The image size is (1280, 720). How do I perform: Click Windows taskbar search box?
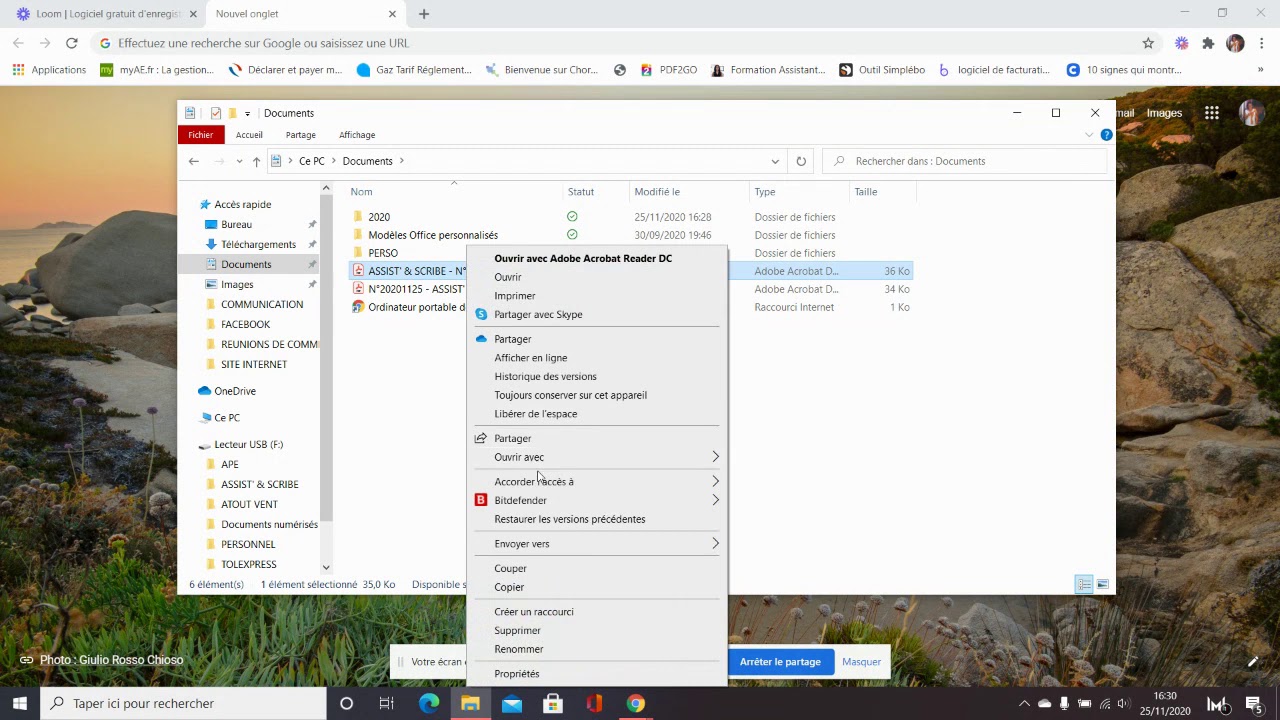pos(184,703)
